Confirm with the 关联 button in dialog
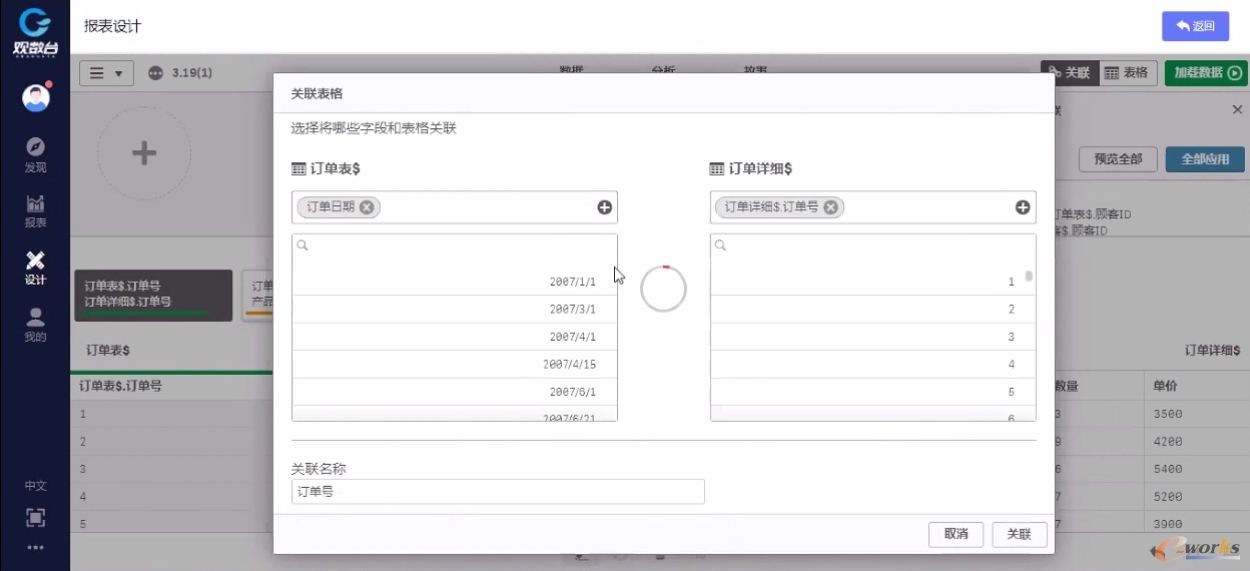Viewport: 1250px width, 571px height. coord(1019,534)
